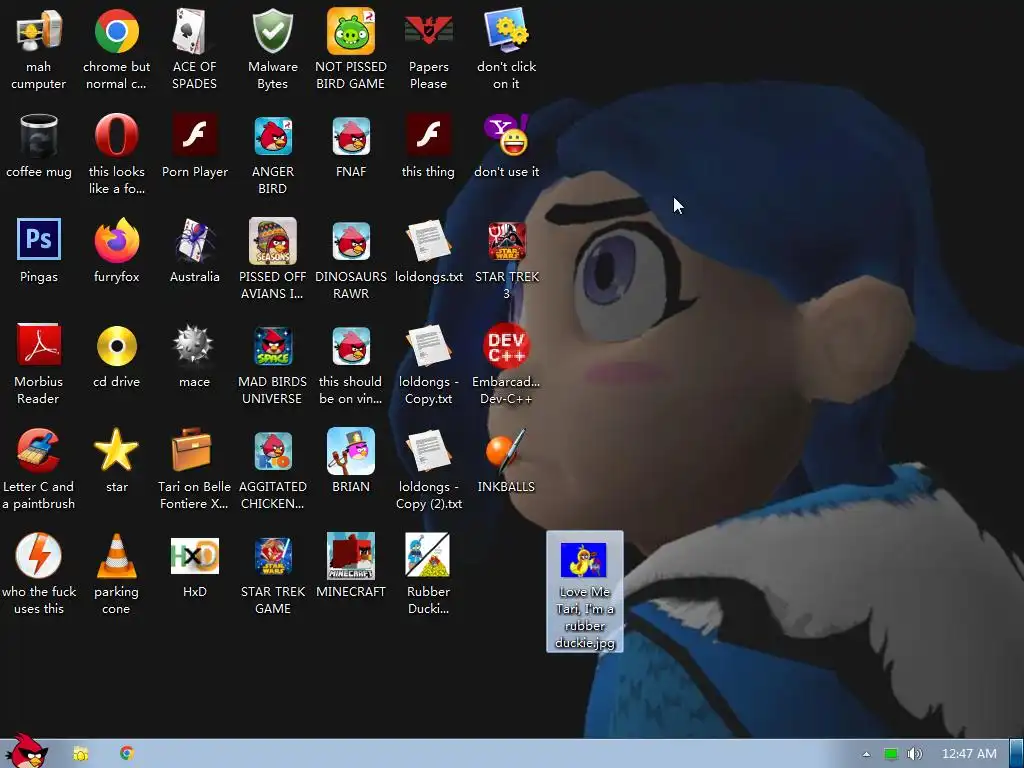1024x768 pixels.
Task: Select the Australia spider solitaire icon
Action: 194,240
